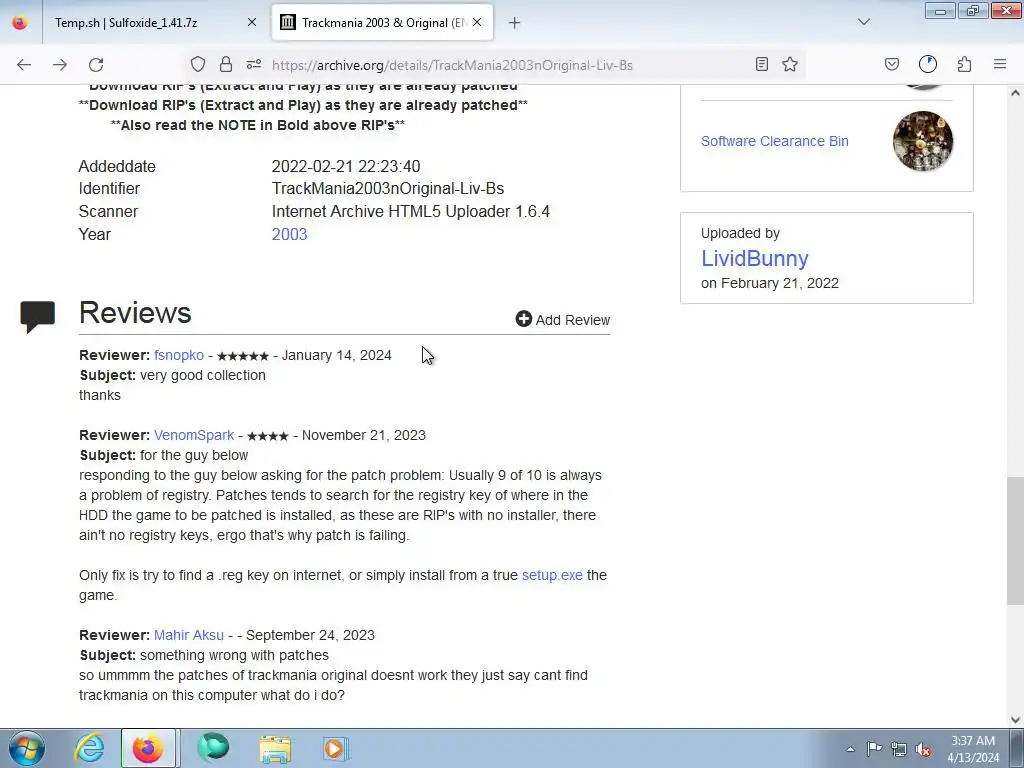Viewport: 1024px width, 768px height.
Task: Select Firefox in the taskbar
Action: (x=148, y=748)
